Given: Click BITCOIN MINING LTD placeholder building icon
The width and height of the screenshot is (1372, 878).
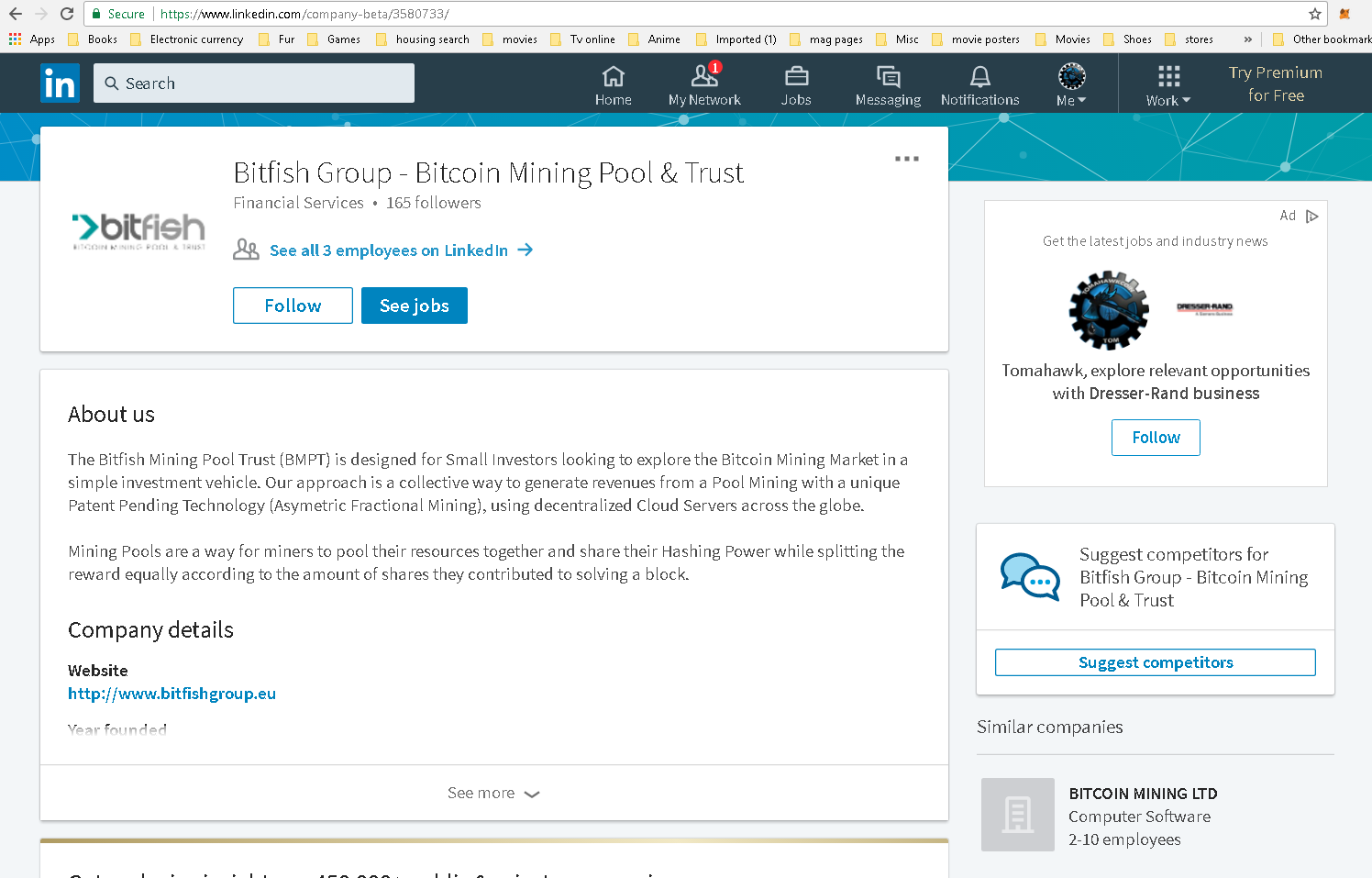Looking at the screenshot, I should (1018, 815).
